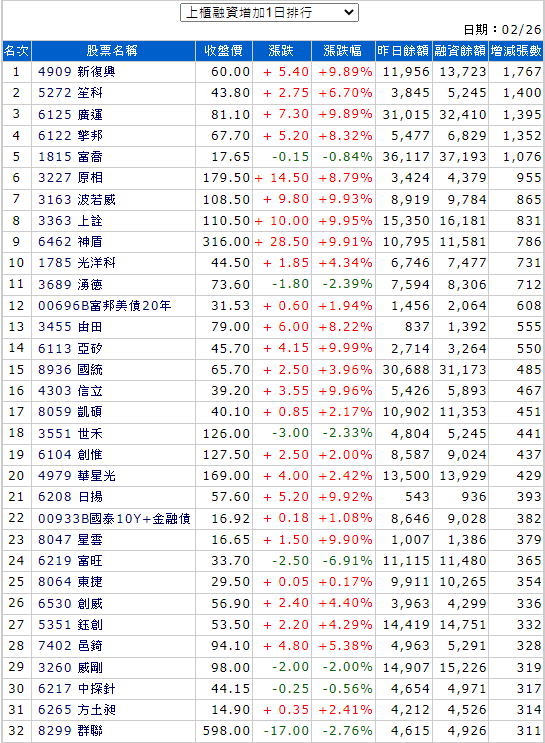Click the 融資餘額 column header
545x743 pixels.
tap(460, 51)
